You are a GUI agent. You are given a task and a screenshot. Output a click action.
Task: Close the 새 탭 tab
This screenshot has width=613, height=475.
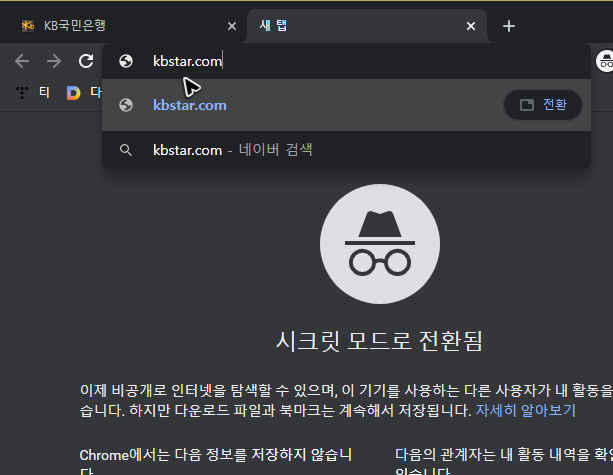[x=471, y=26]
